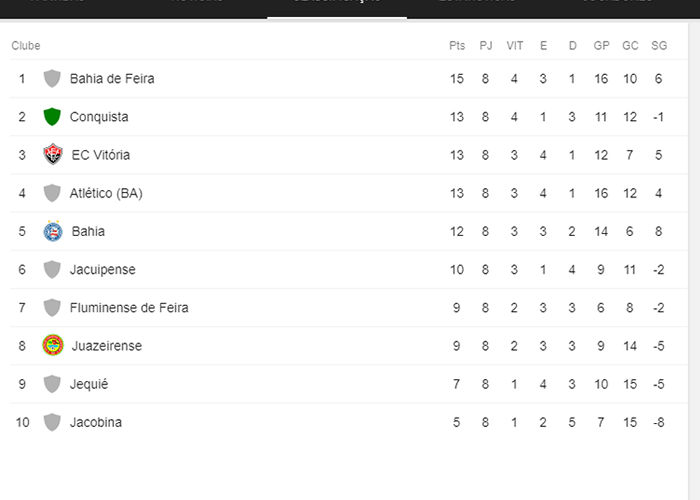Click the gray shield beside Jacuipense

(52, 269)
